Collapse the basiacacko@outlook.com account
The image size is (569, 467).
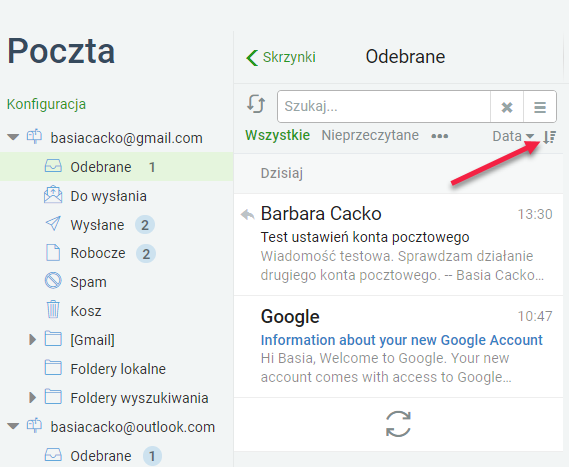tap(13, 426)
